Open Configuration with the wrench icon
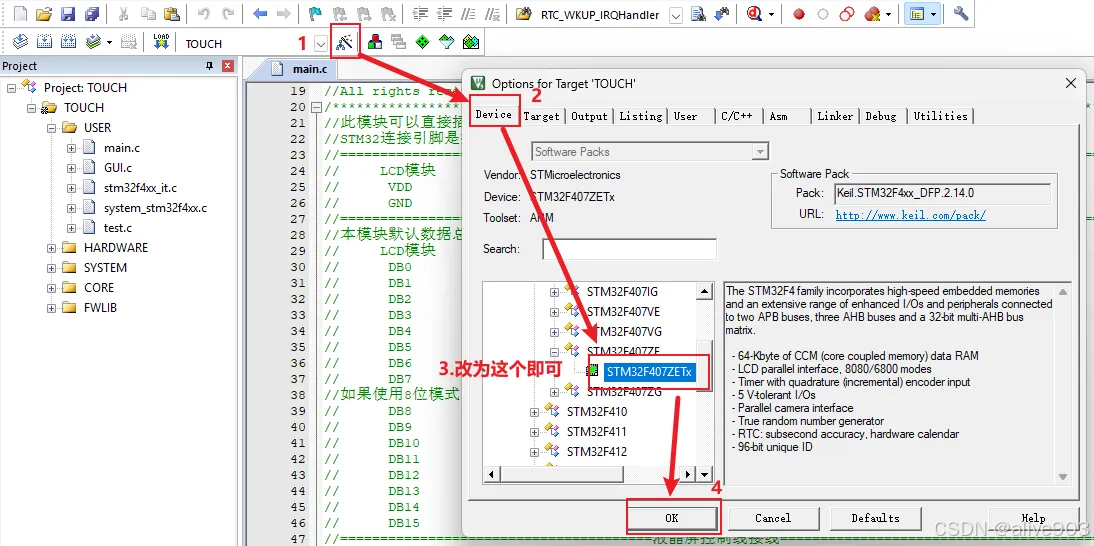 click(961, 13)
